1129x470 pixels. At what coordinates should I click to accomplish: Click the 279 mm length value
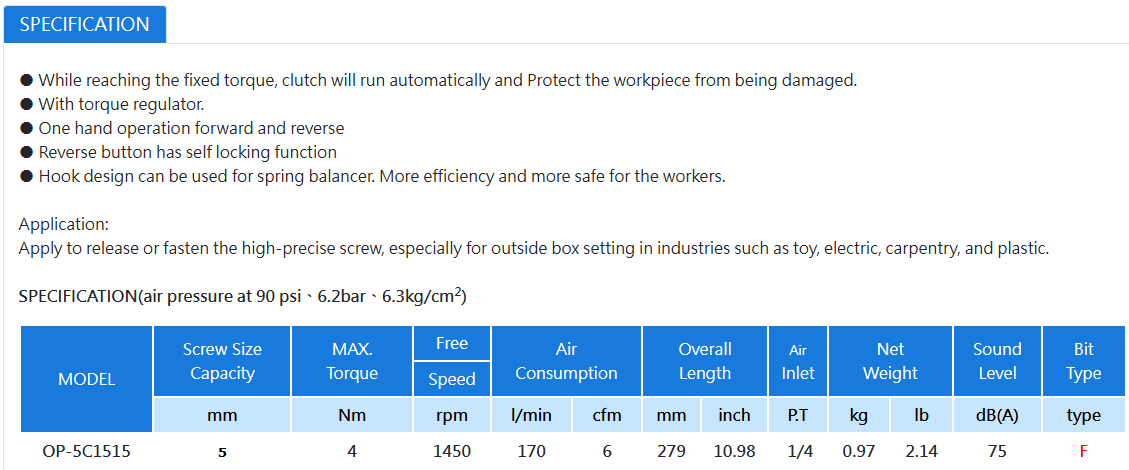671,452
